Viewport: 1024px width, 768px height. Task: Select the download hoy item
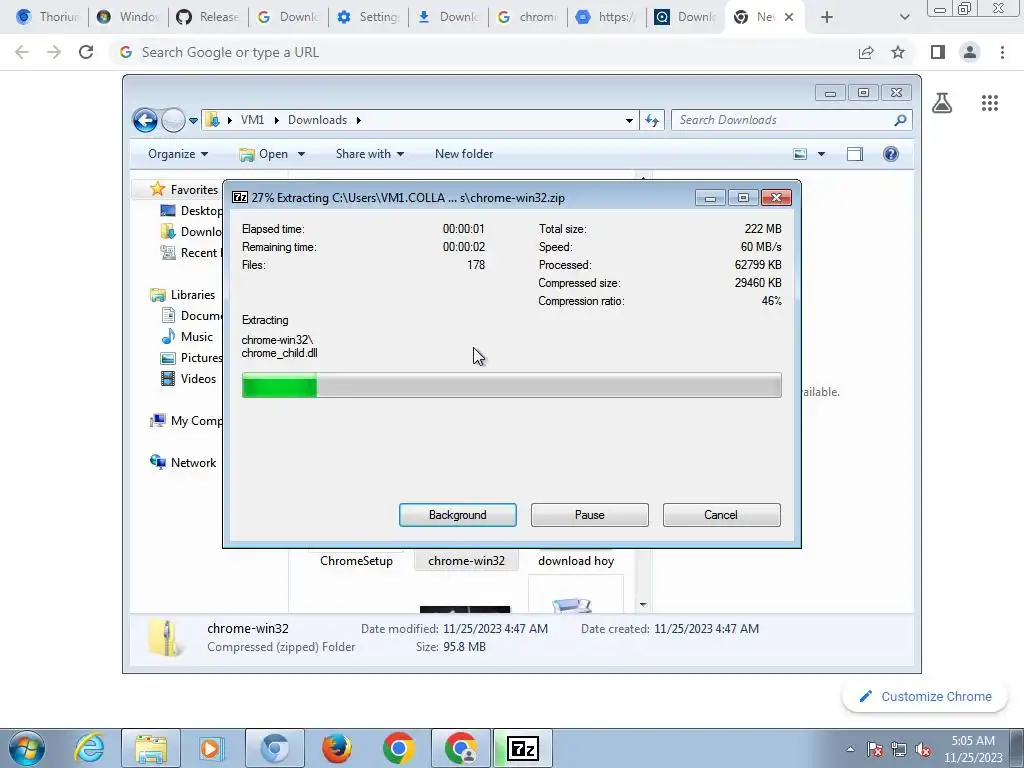point(575,560)
